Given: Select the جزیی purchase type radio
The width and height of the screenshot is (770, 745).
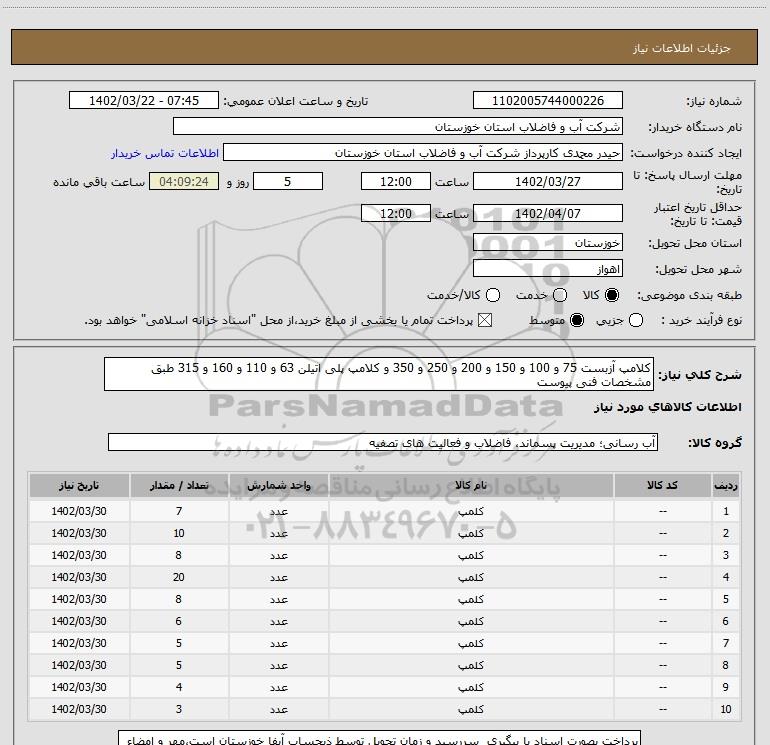Looking at the screenshot, I should point(636,320).
